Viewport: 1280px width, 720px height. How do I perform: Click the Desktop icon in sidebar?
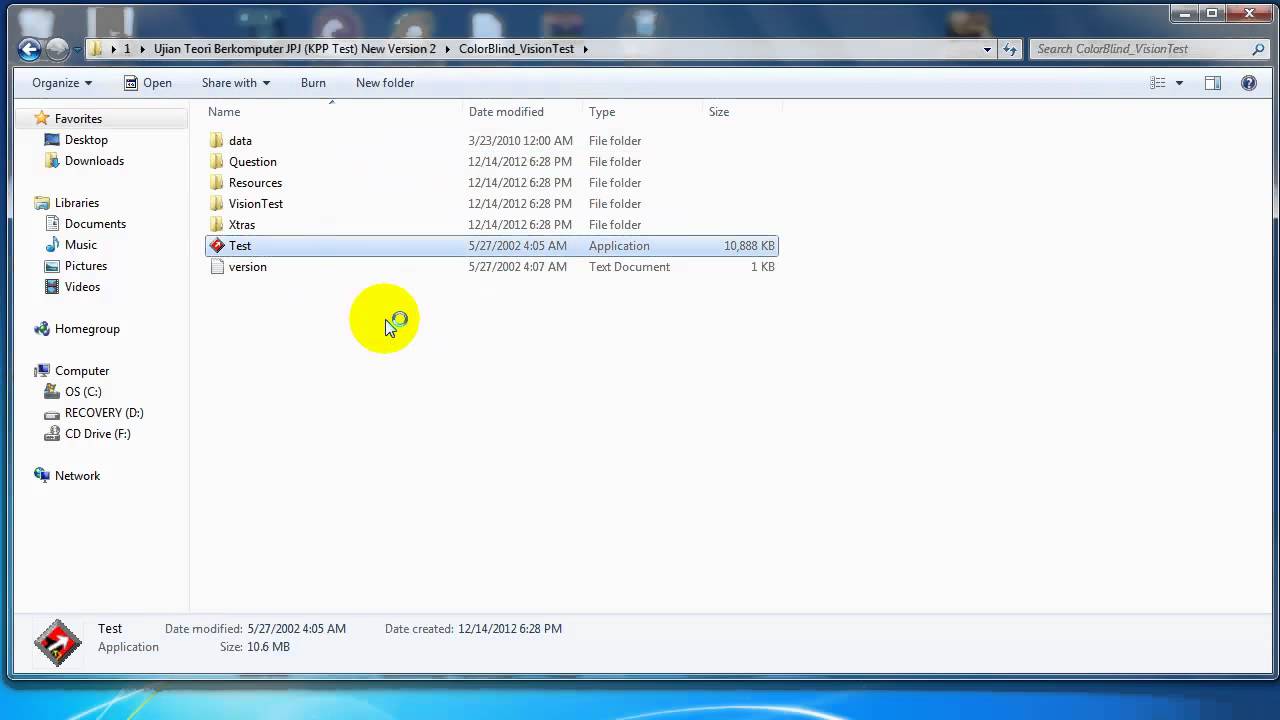(52, 140)
